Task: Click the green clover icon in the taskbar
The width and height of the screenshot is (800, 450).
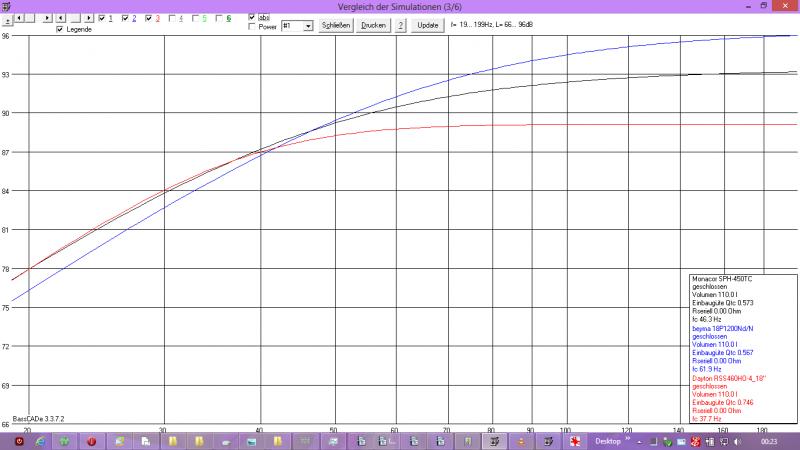Action: (65, 441)
